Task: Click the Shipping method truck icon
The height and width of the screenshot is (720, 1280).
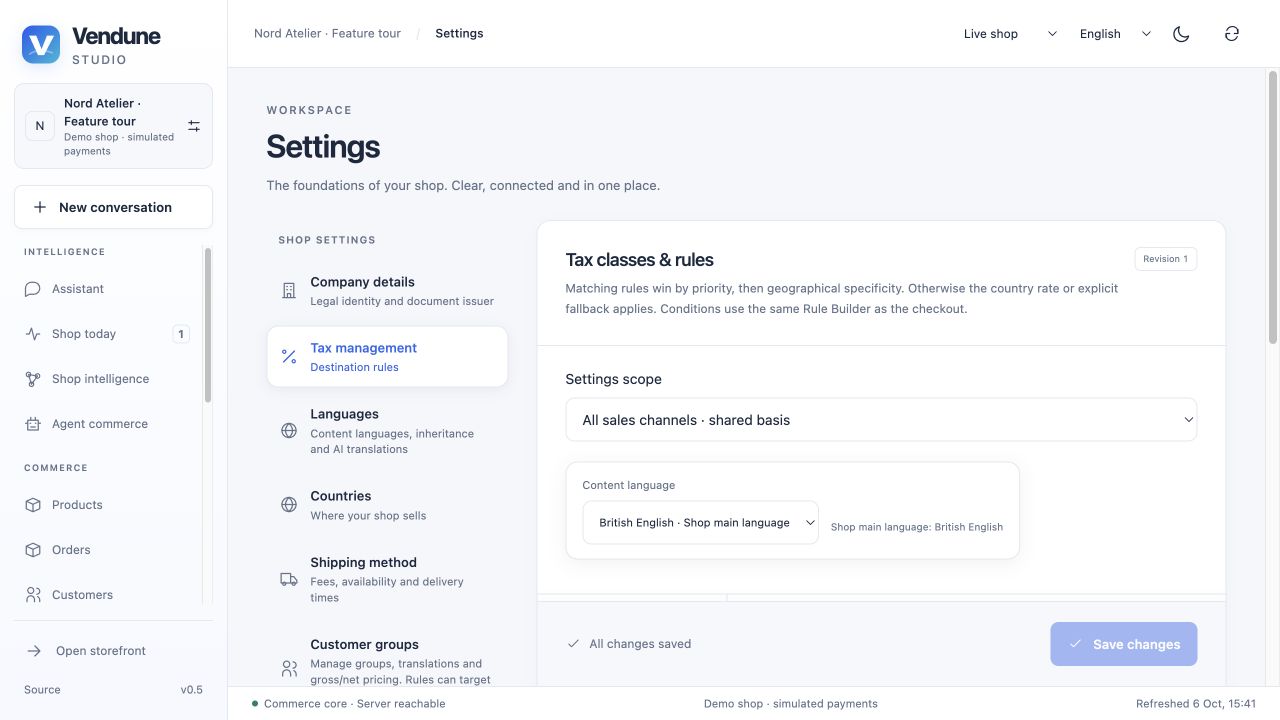Action: click(289, 579)
